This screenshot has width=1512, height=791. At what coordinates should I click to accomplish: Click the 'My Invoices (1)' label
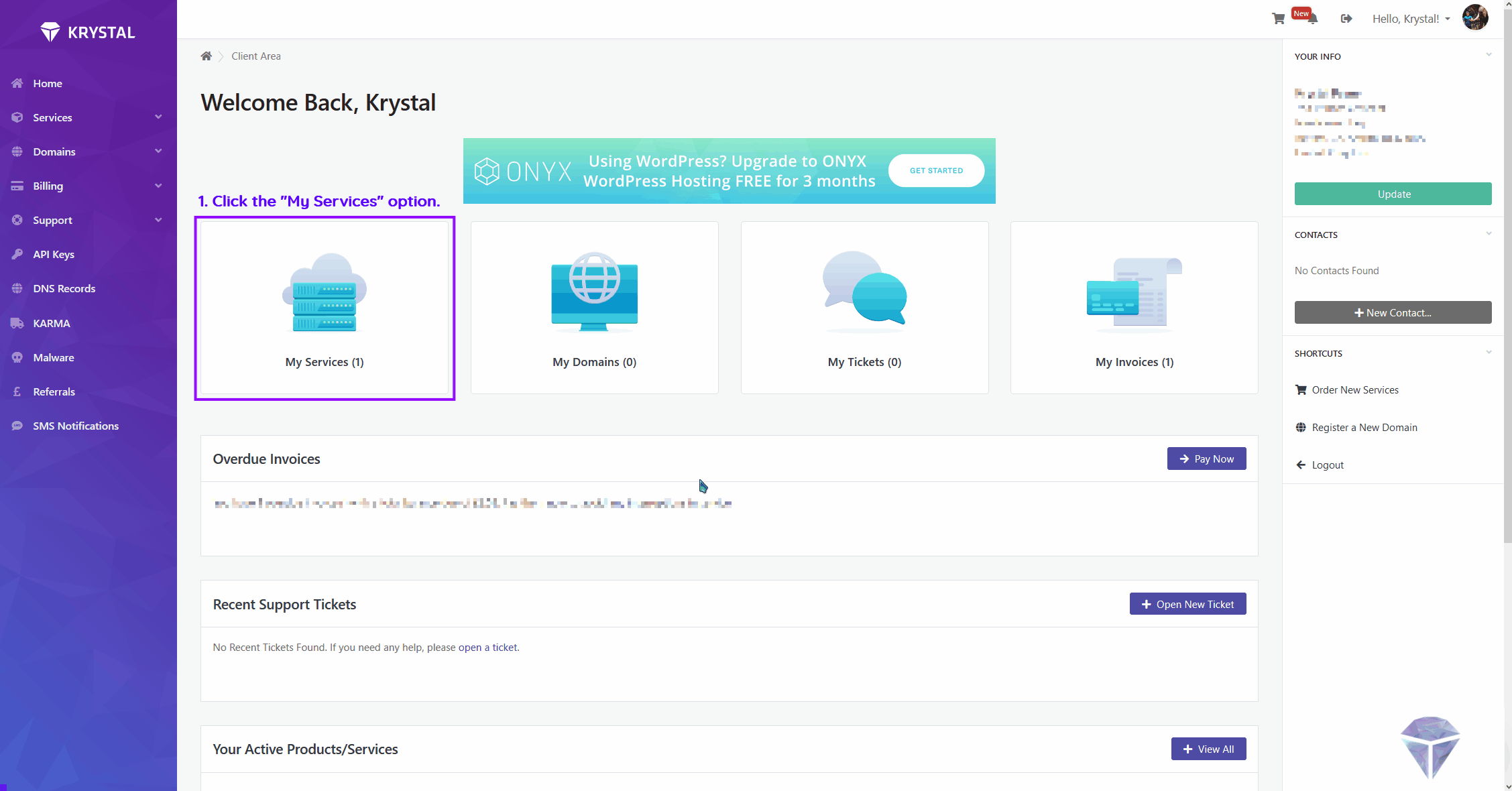pos(1135,362)
